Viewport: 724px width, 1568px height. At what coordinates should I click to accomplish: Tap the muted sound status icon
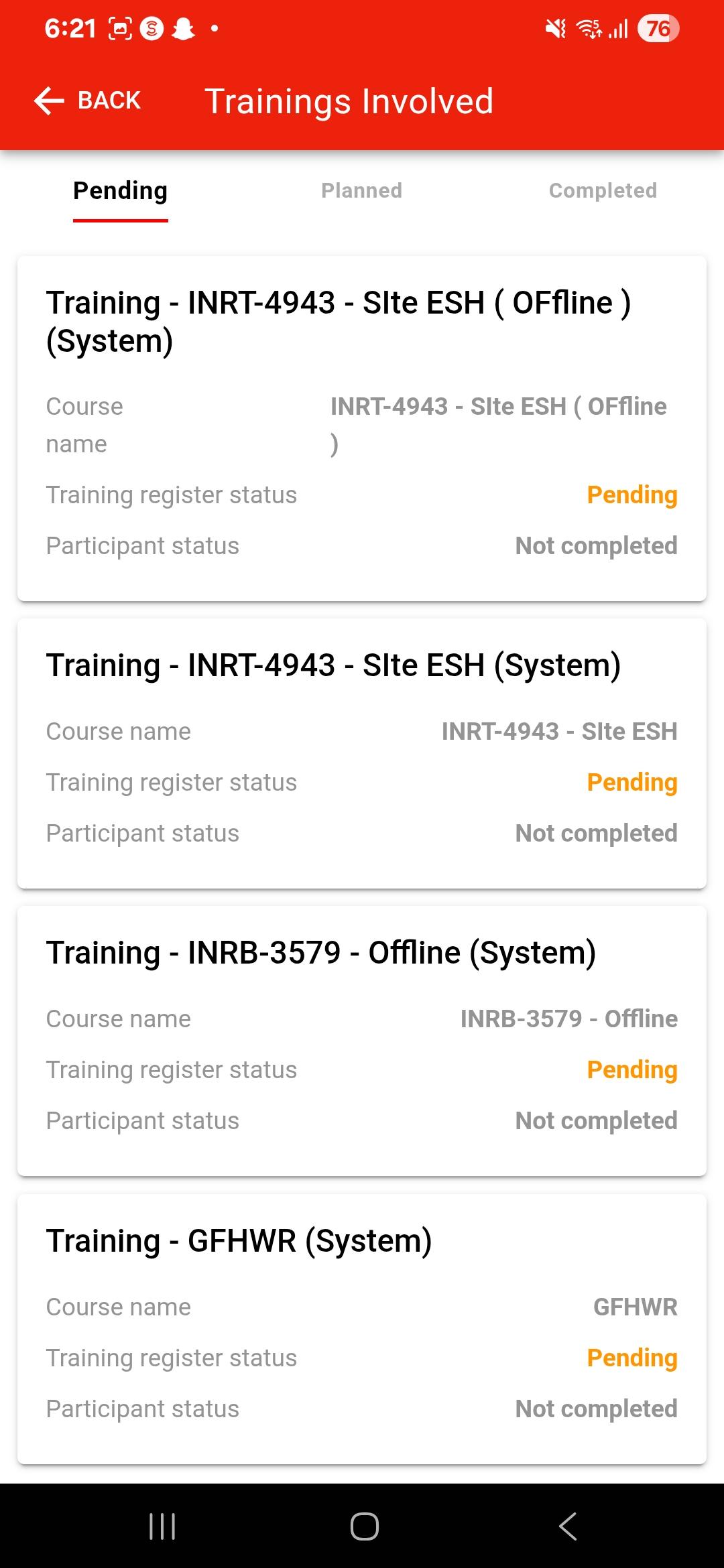pyautogui.click(x=555, y=29)
